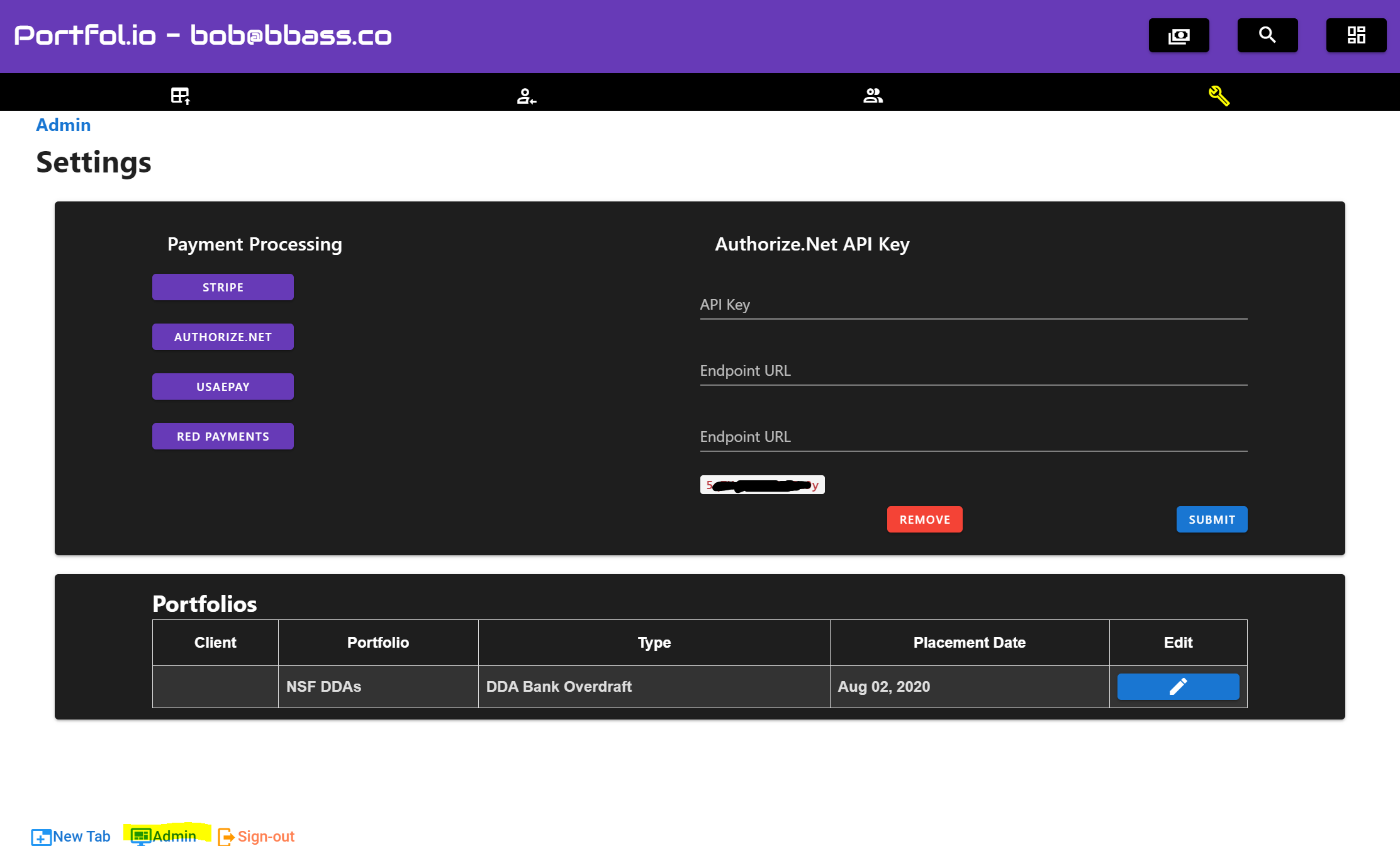The image size is (1400, 846).
Task: Select the Stripe payment processor
Action: click(223, 287)
